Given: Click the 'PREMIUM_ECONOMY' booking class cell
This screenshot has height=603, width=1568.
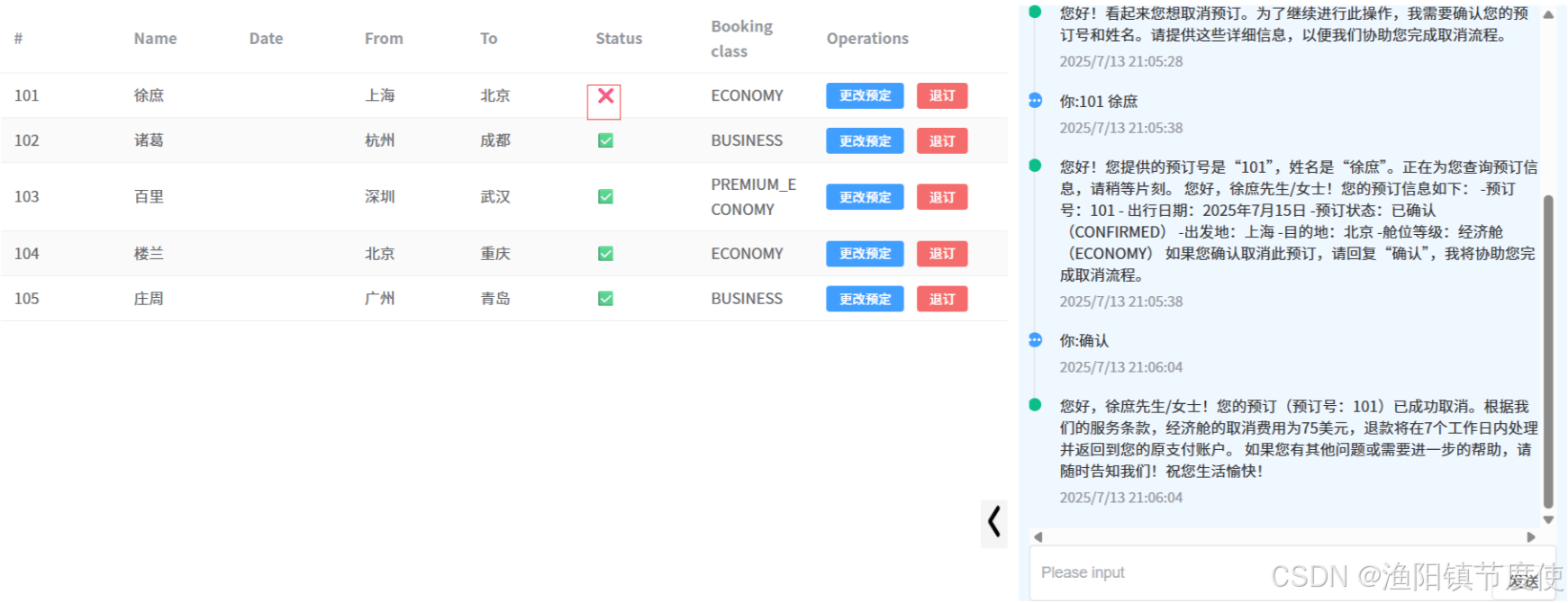Looking at the screenshot, I should click(753, 197).
